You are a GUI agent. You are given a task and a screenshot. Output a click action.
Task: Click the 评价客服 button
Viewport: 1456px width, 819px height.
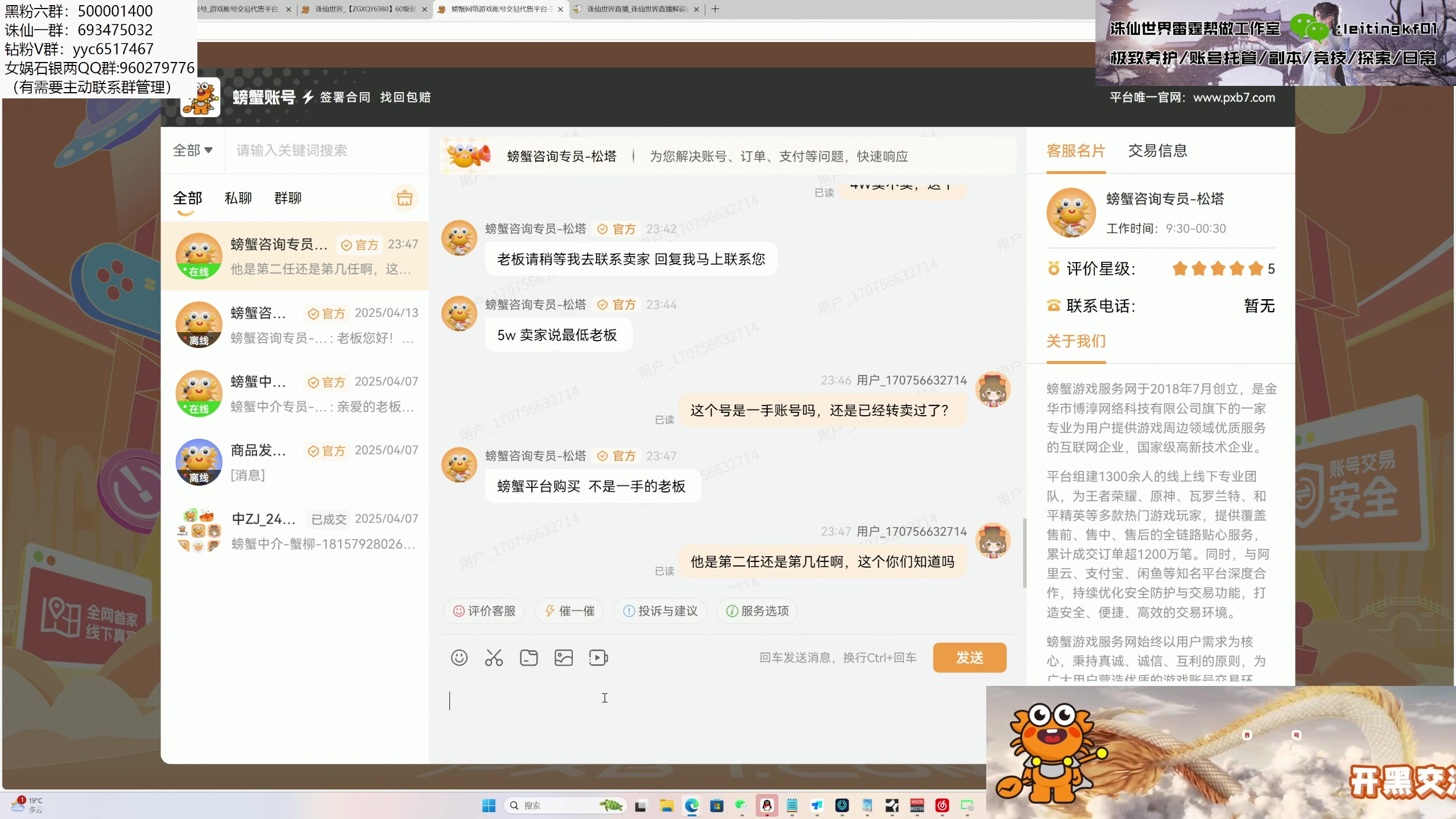tap(484, 611)
